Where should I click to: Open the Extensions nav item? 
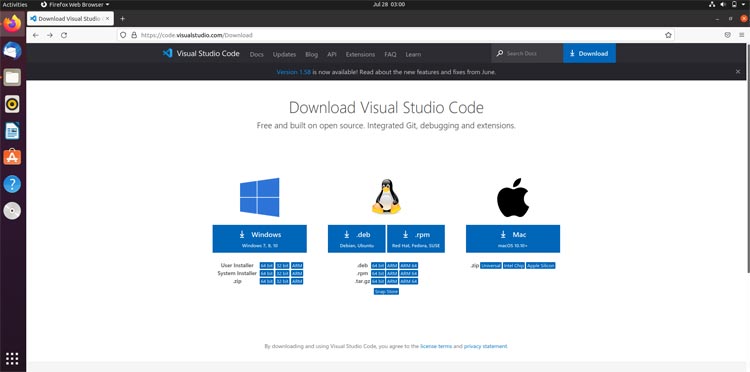point(360,54)
